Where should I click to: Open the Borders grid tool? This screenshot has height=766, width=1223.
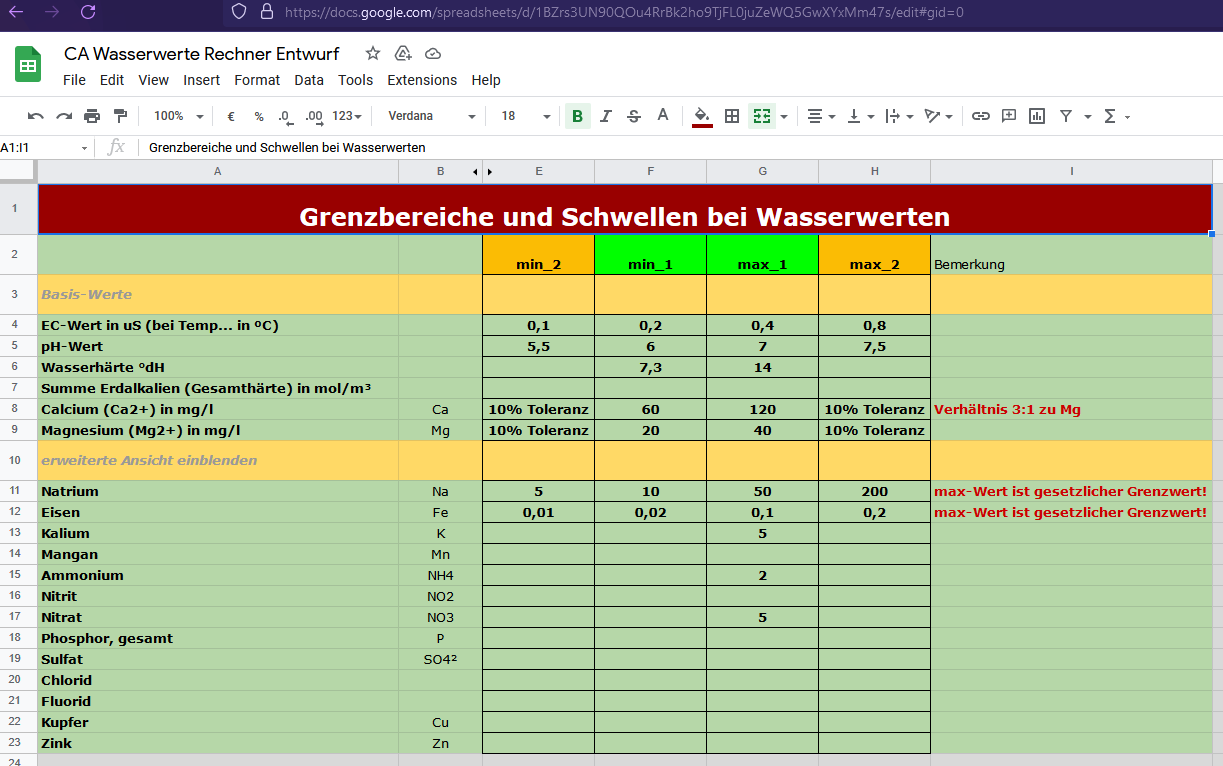tap(732, 116)
